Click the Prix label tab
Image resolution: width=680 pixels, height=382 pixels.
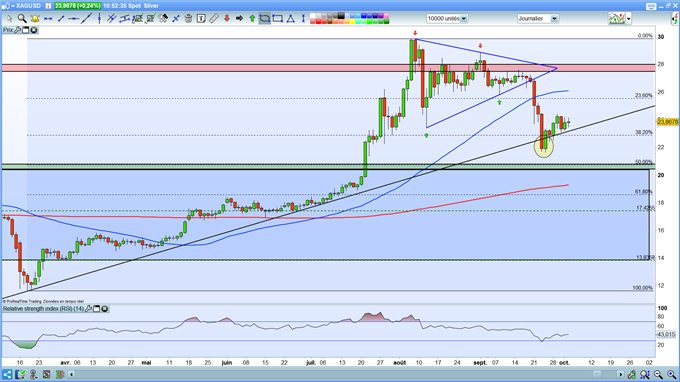click(x=8, y=30)
